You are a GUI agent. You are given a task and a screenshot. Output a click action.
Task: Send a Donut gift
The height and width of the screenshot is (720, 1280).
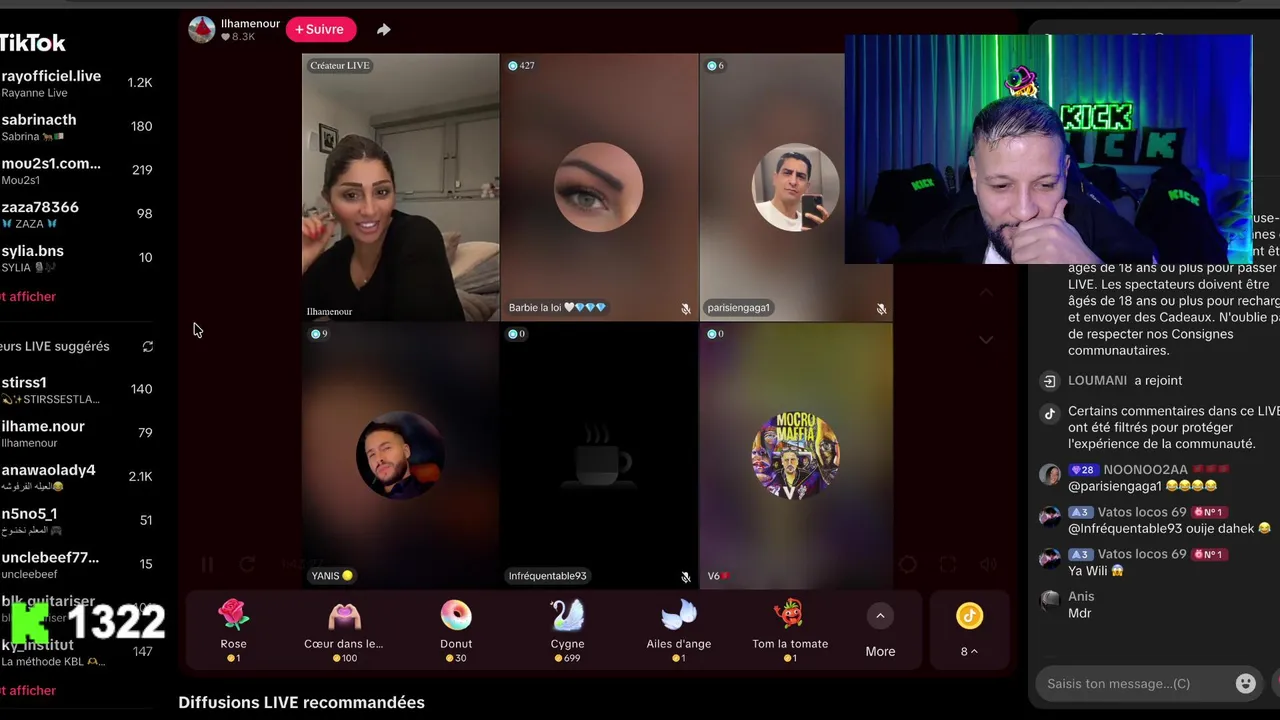click(456, 630)
